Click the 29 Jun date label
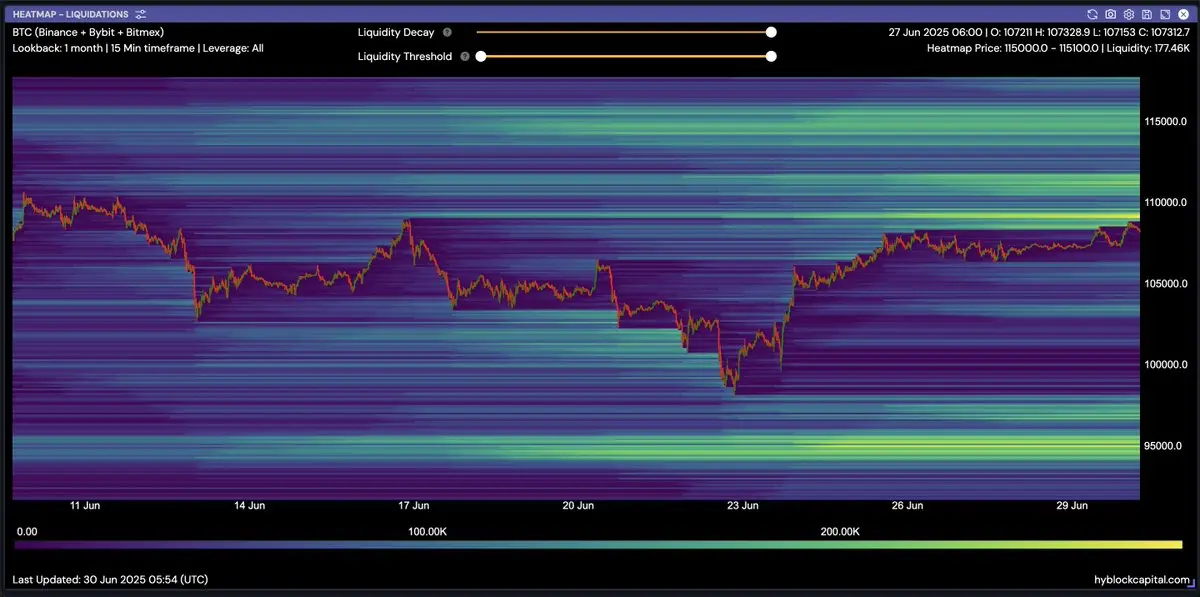 [1072, 506]
